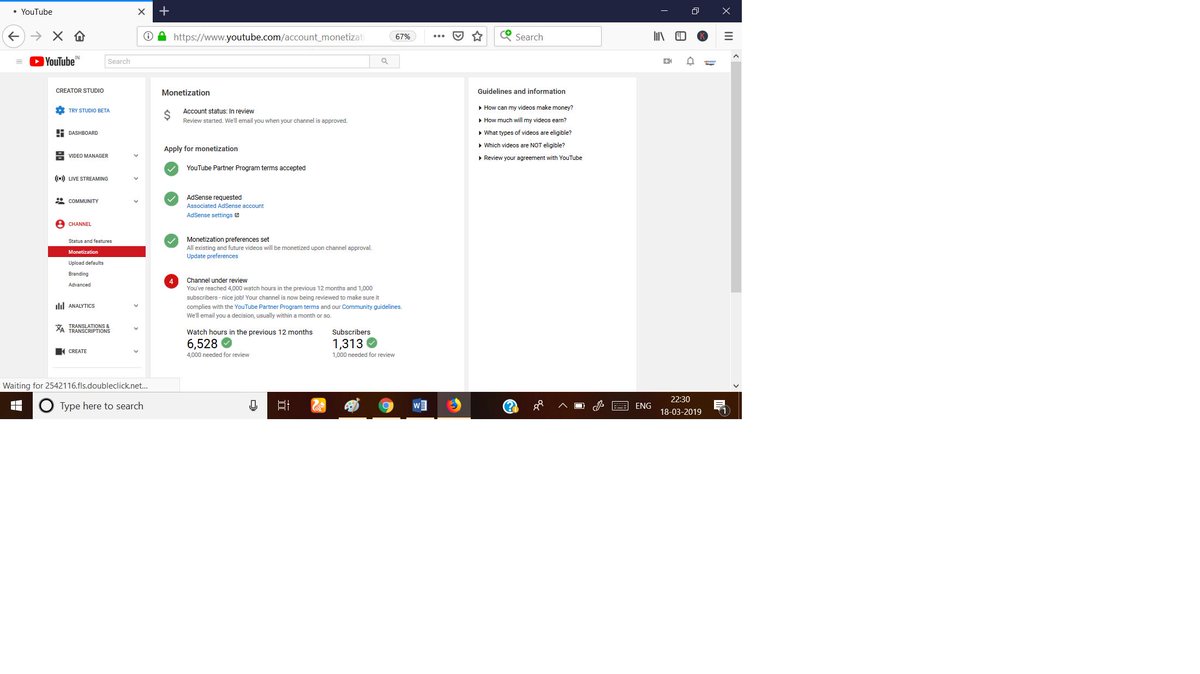Click Windows 'Type here to search' box
The image size is (1200, 674).
[x=150, y=405]
